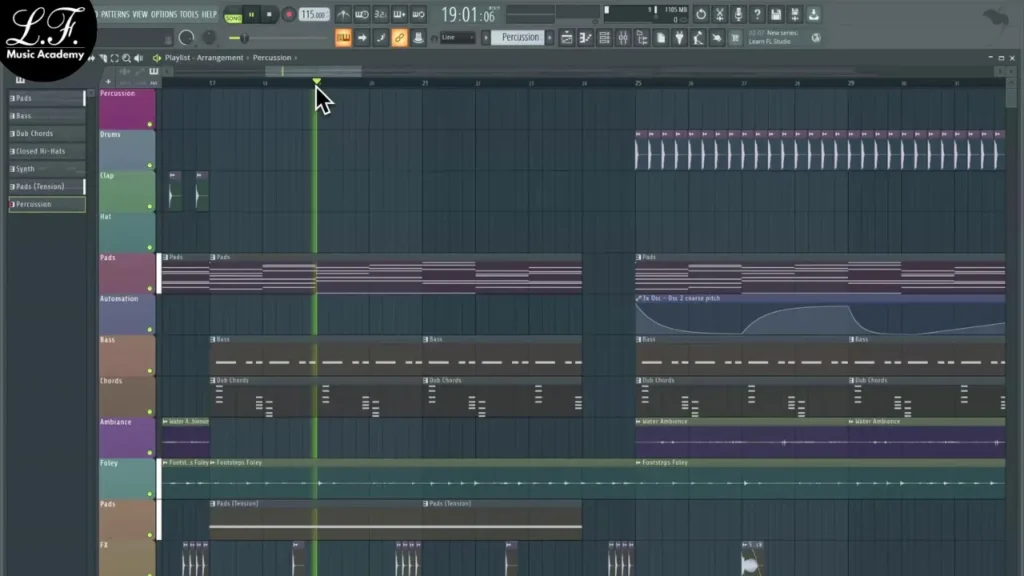
Task: Click the undo arrow icon
Action: [x=701, y=15]
